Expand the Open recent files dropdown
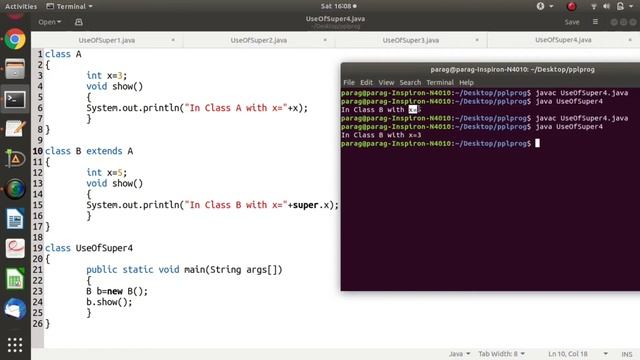The image size is (640, 360). (50, 22)
